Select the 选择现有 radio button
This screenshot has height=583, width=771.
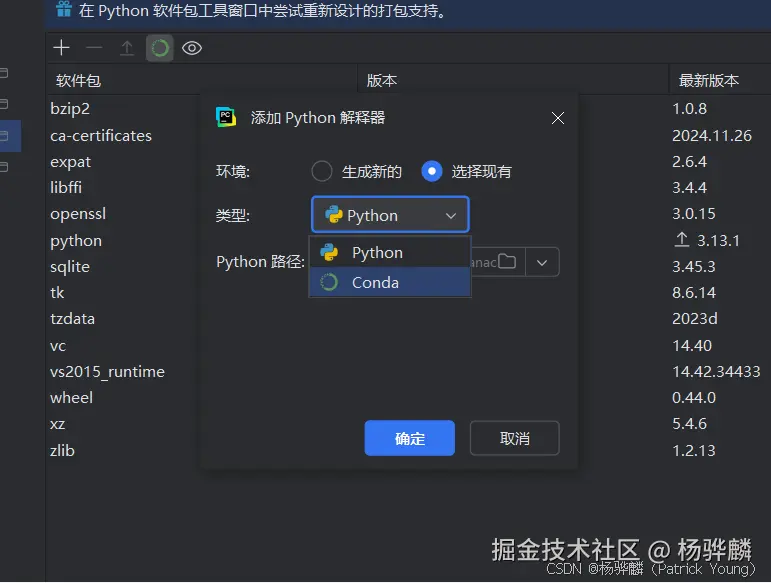click(x=432, y=171)
